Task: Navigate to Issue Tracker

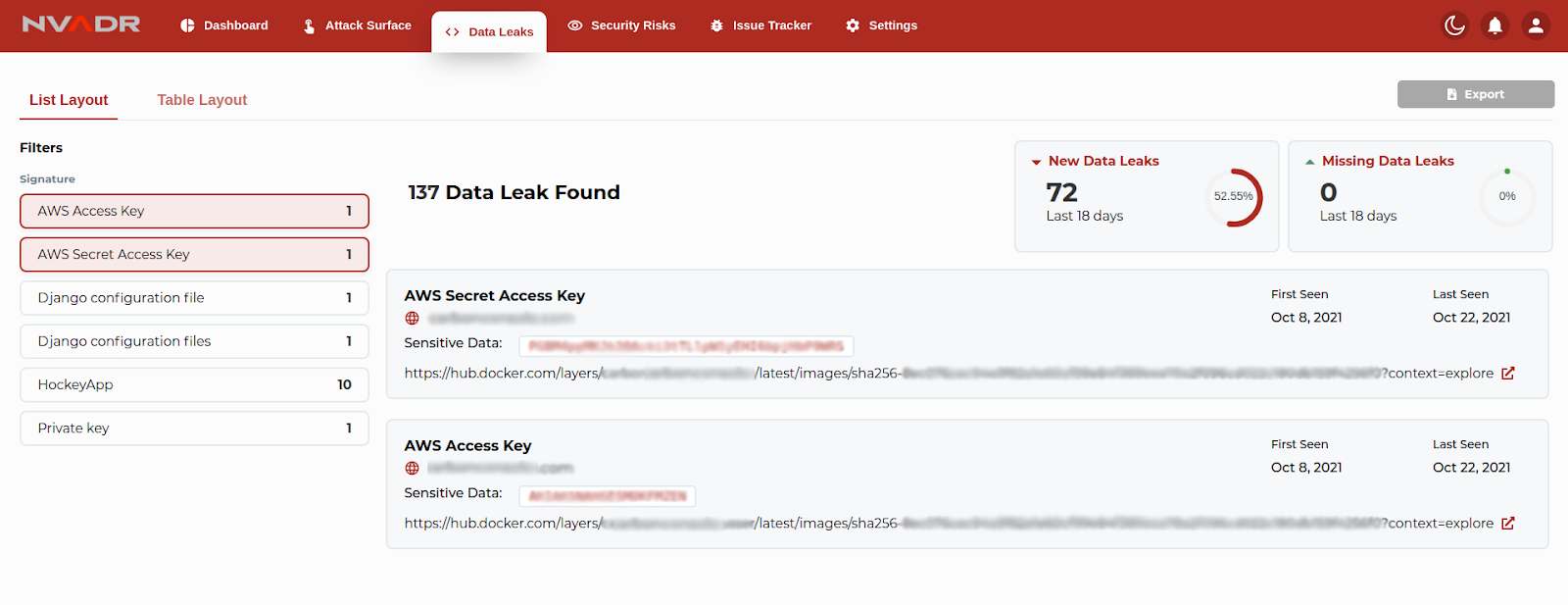Action: tap(760, 25)
